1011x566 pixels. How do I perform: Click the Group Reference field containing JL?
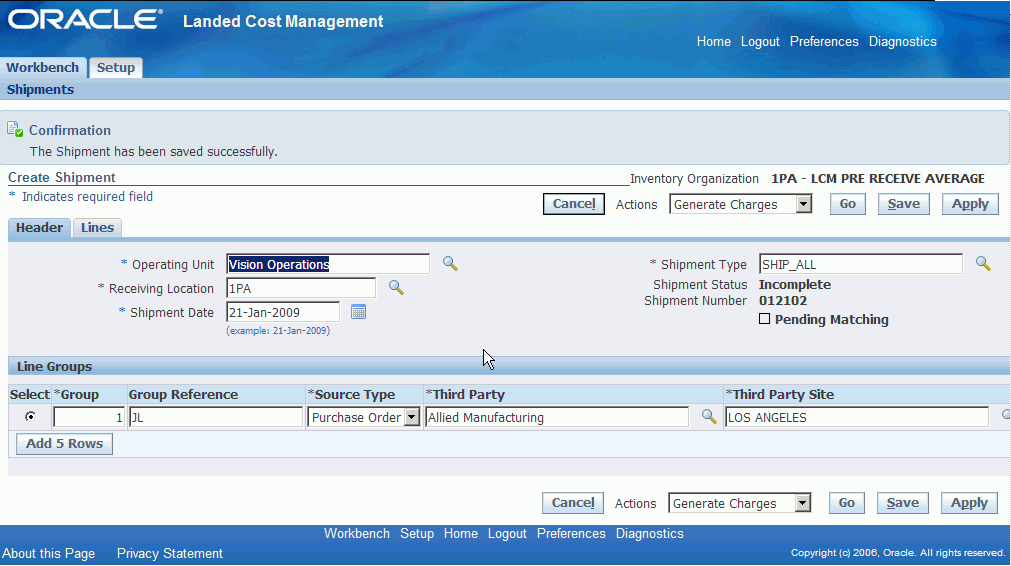[216, 417]
